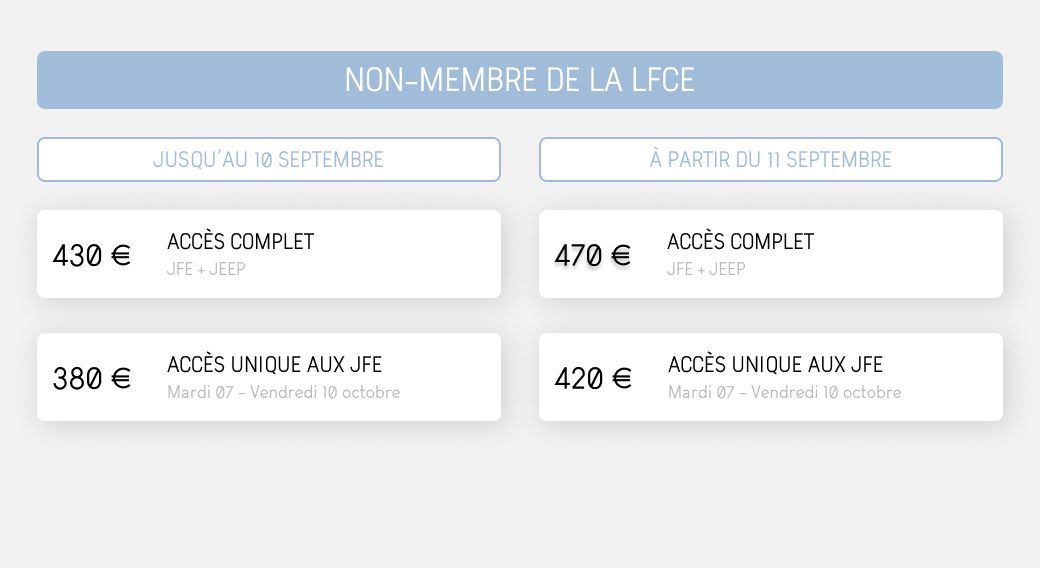Choose the 420 € Accès Unique aux JFE card
Viewport: 1040px width, 568px height.
coord(771,377)
